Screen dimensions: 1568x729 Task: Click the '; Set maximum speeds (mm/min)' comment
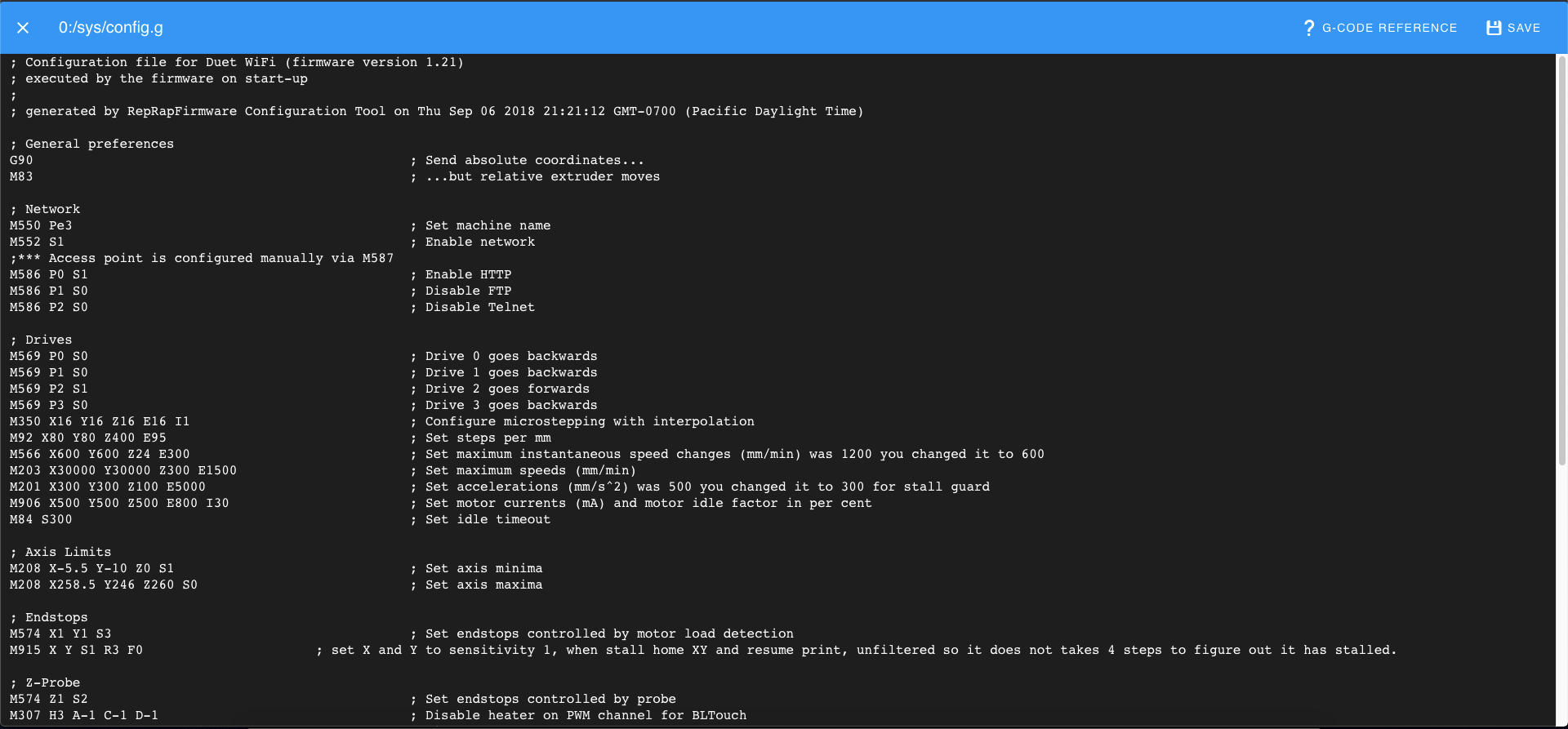pyautogui.click(x=523, y=470)
